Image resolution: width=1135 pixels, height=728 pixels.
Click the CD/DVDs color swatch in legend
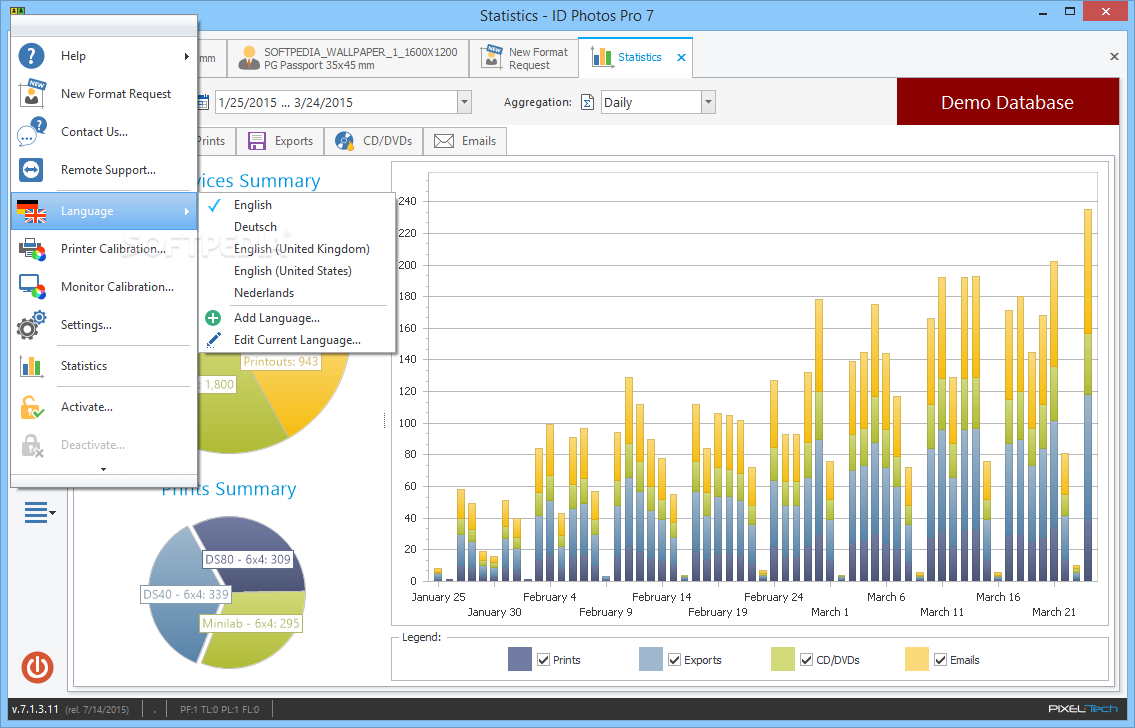[x=782, y=659]
